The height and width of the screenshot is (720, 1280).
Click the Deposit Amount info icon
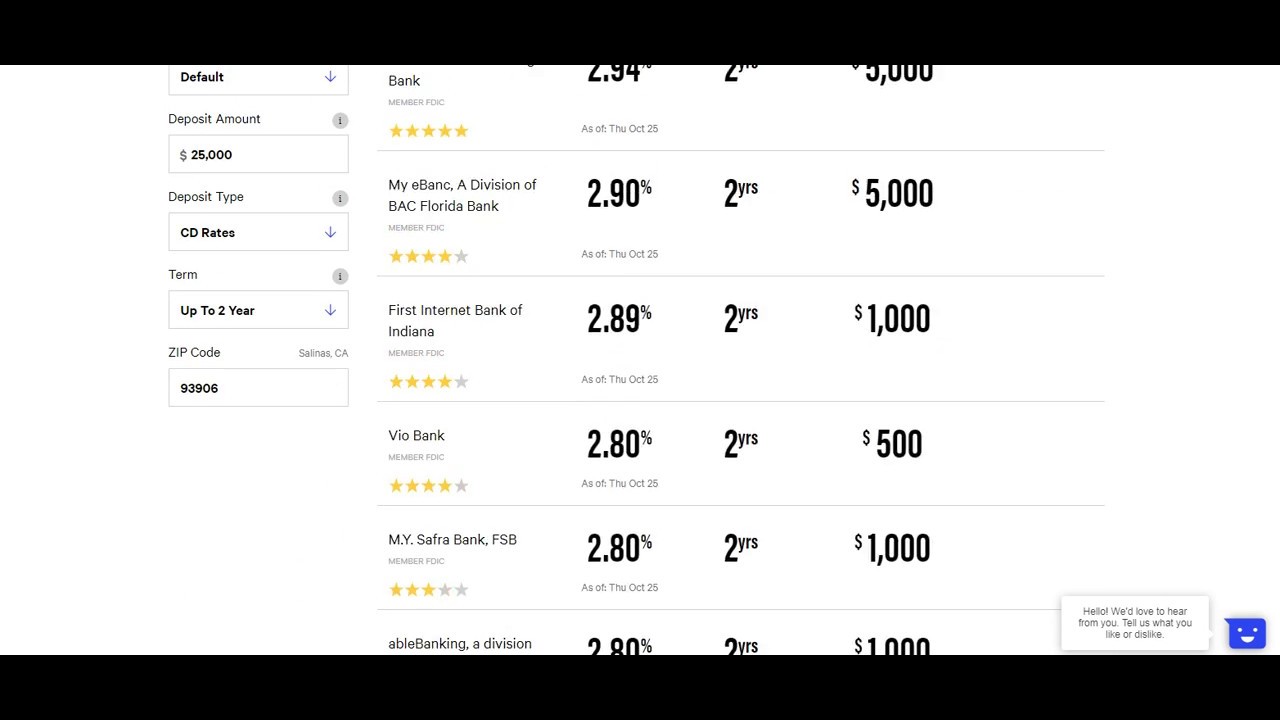[x=340, y=121]
